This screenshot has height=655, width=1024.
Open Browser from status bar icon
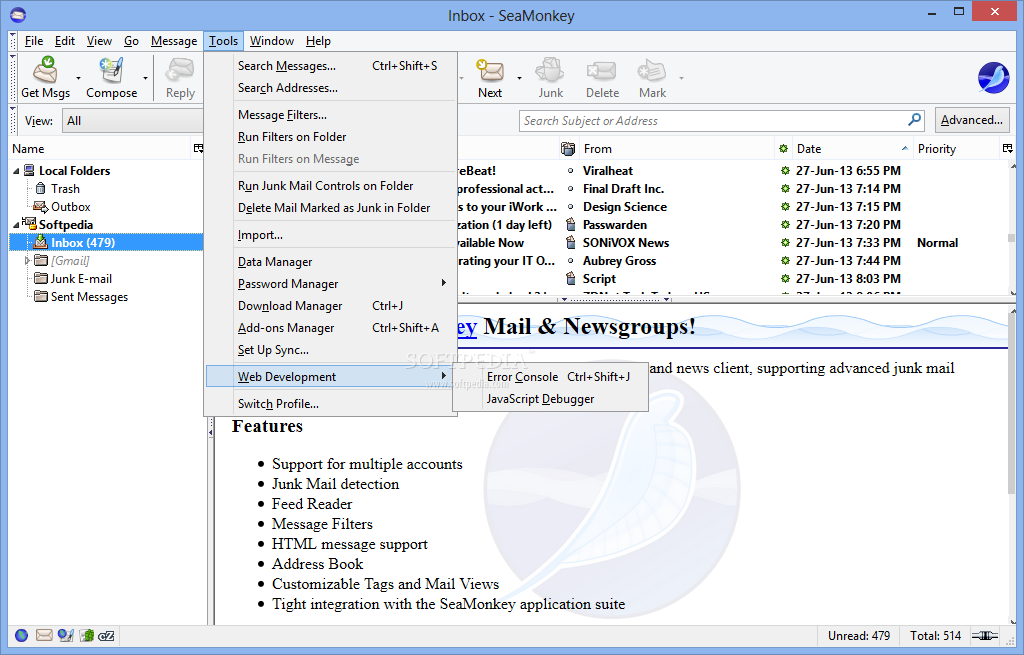tap(22, 635)
